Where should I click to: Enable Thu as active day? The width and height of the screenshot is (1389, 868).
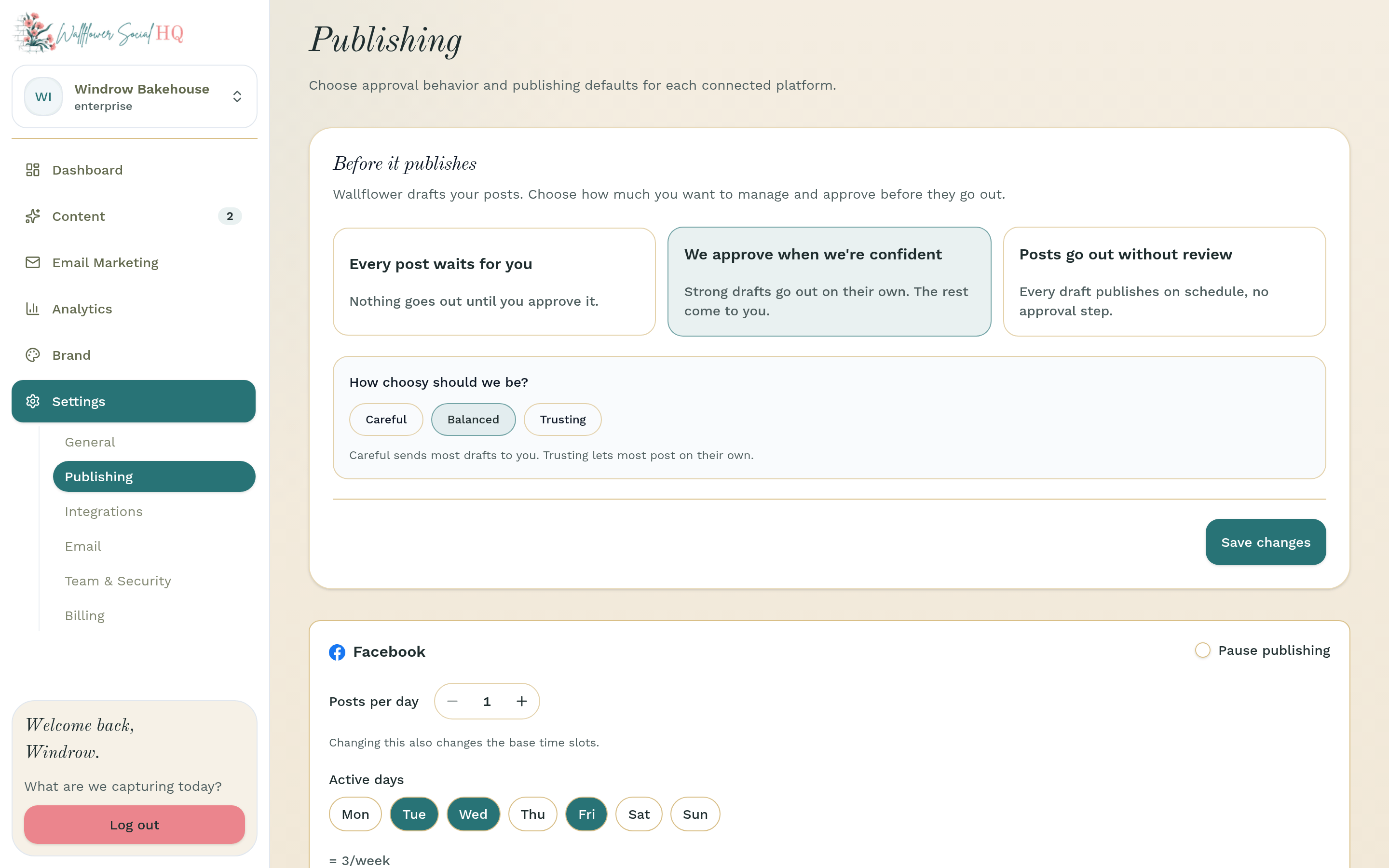pyautogui.click(x=532, y=814)
